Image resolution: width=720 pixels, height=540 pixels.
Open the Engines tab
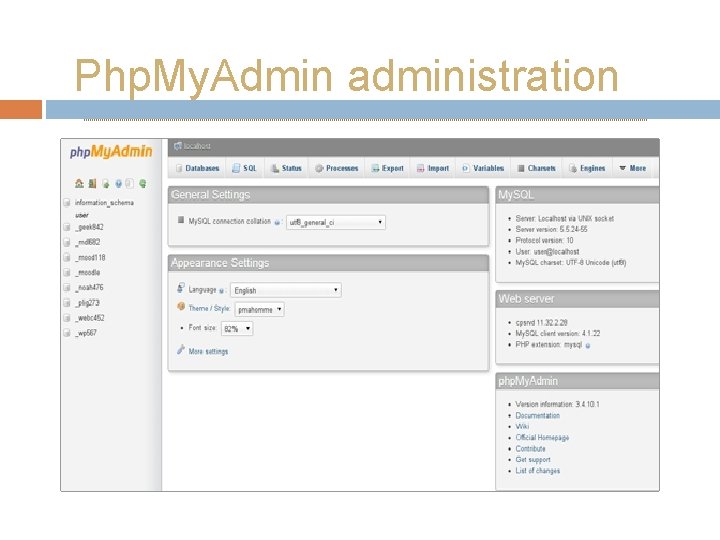(587, 168)
